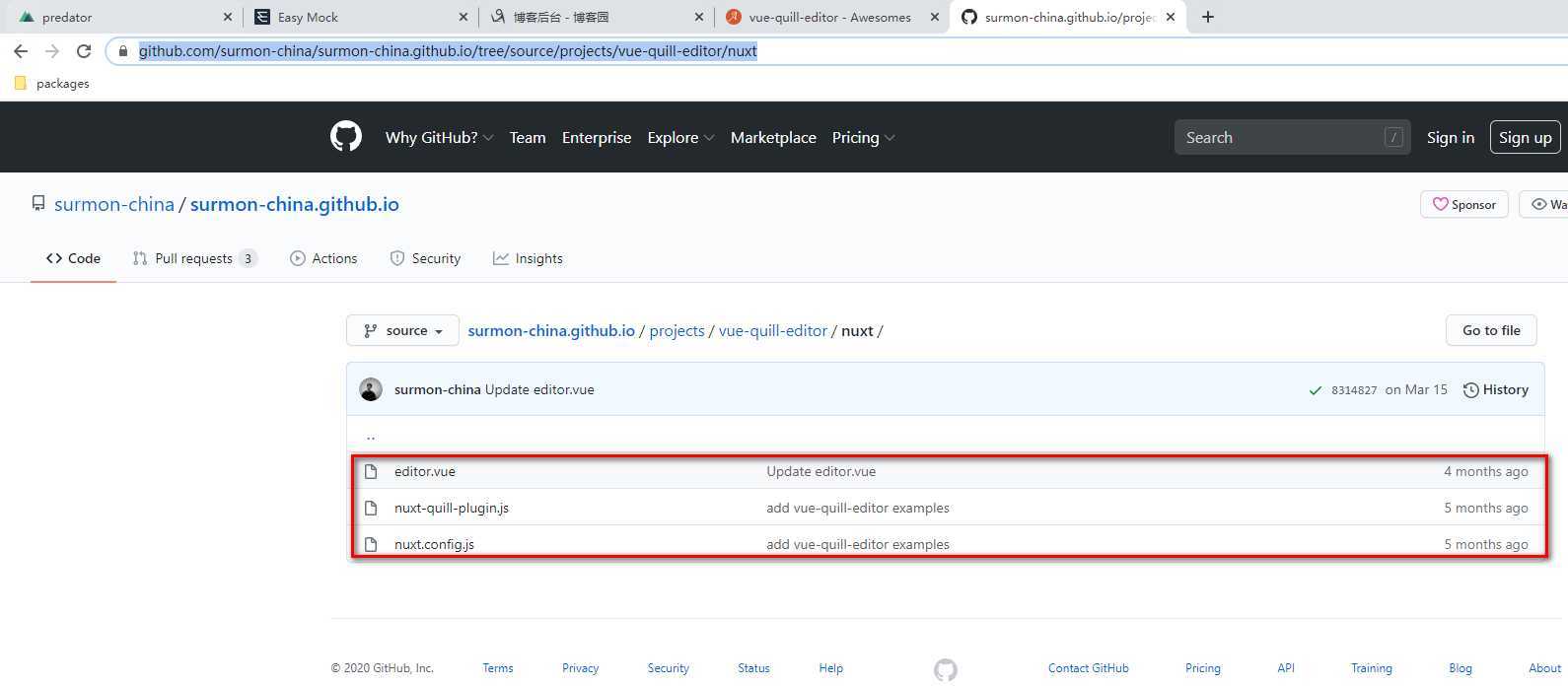The width and height of the screenshot is (1568, 687).
Task: Click Status in the footer
Action: pos(753,668)
